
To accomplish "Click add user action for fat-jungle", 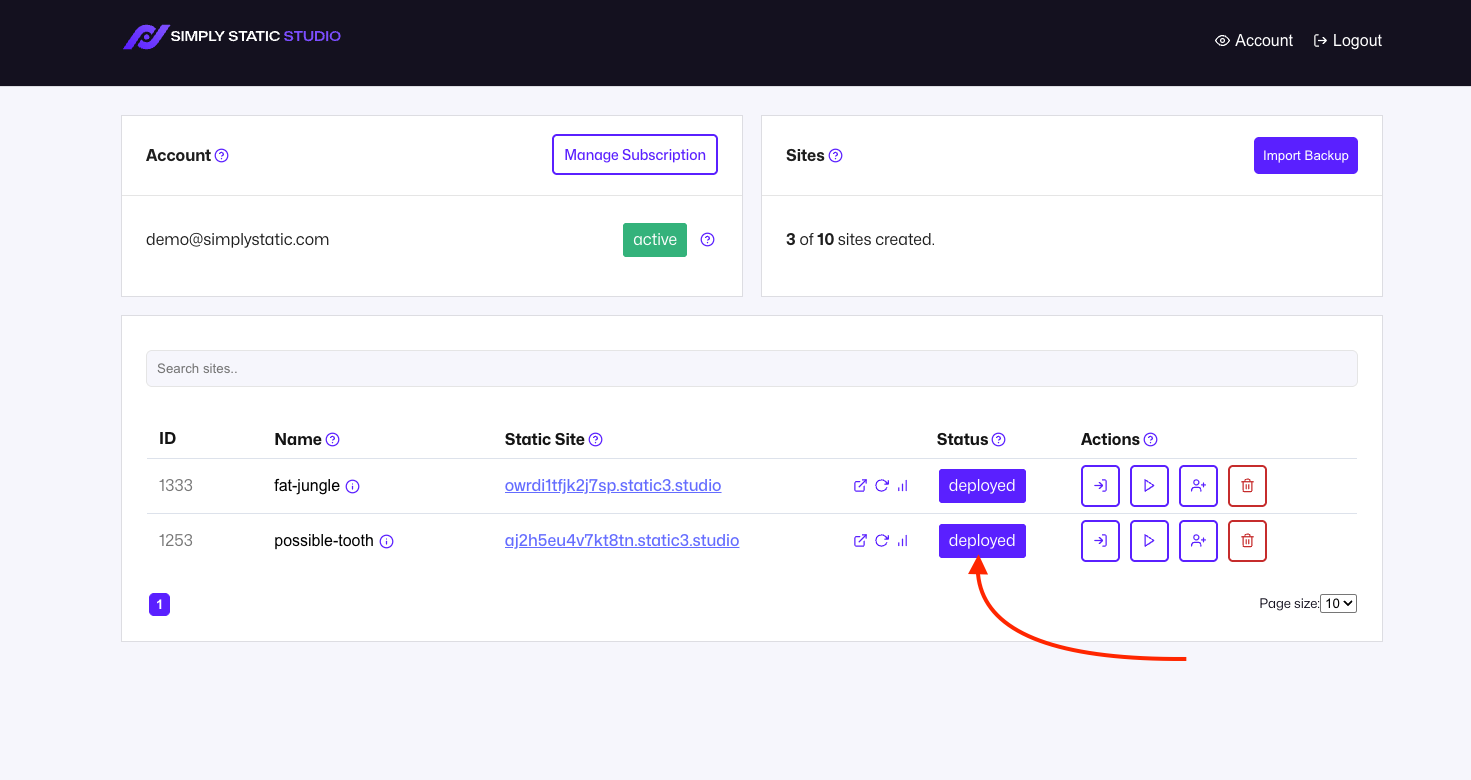I will (x=1198, y=486).
